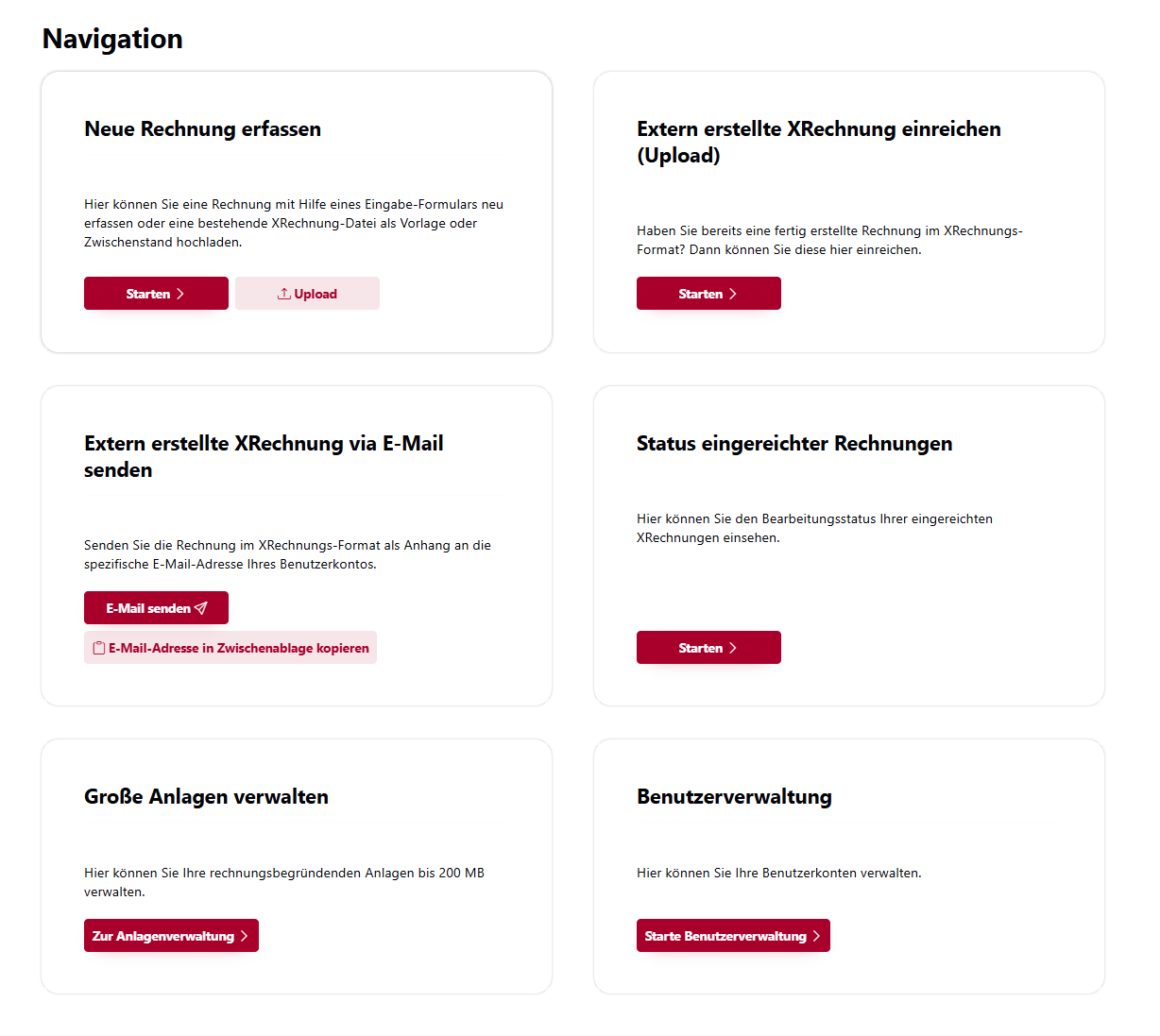Click the paper plane icon on E-Mail senden
Image resolution: width=1160 pixels, height=1036 pixels.
point(200,608)
